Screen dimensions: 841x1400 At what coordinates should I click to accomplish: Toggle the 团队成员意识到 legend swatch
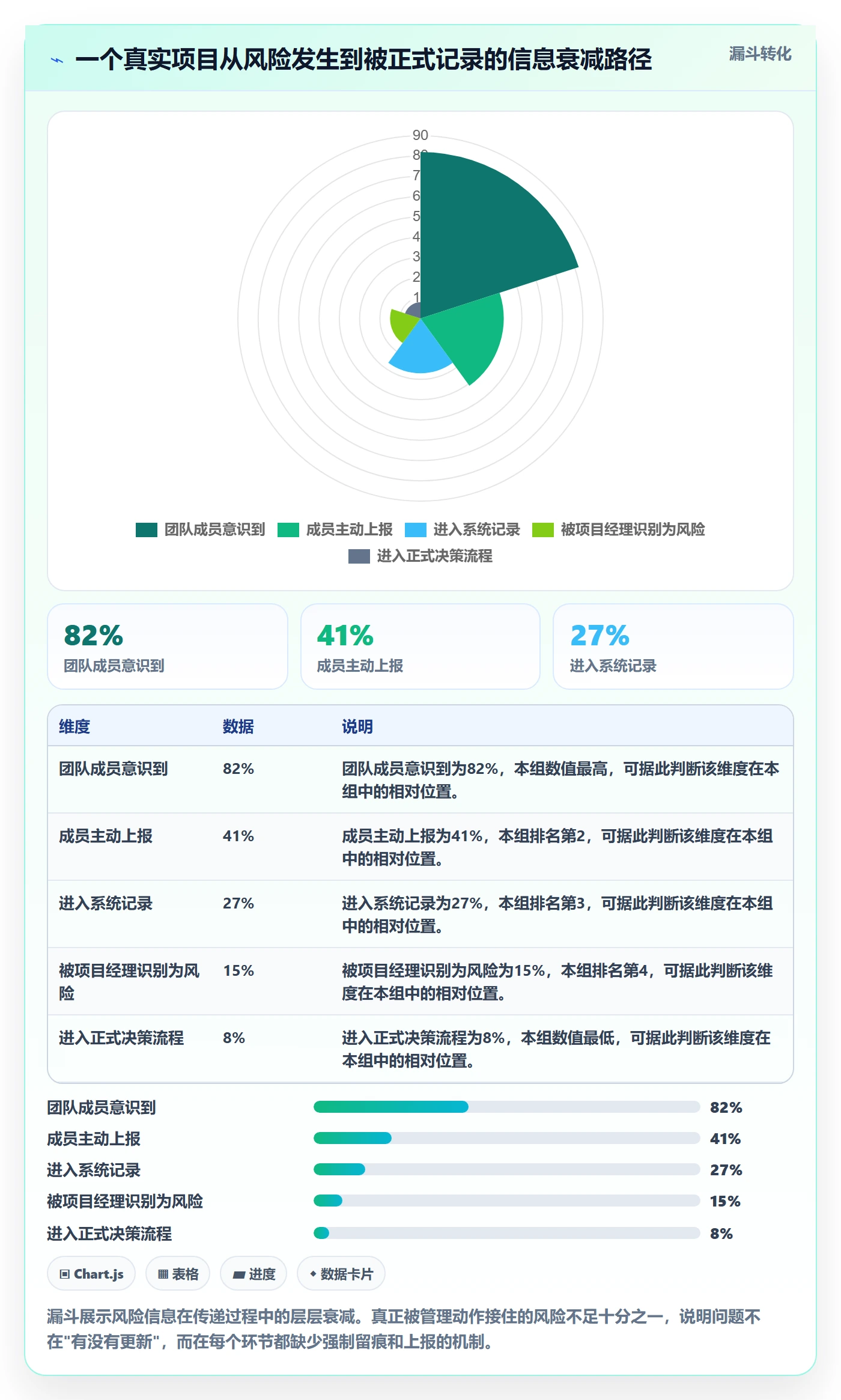click(147, 529)
